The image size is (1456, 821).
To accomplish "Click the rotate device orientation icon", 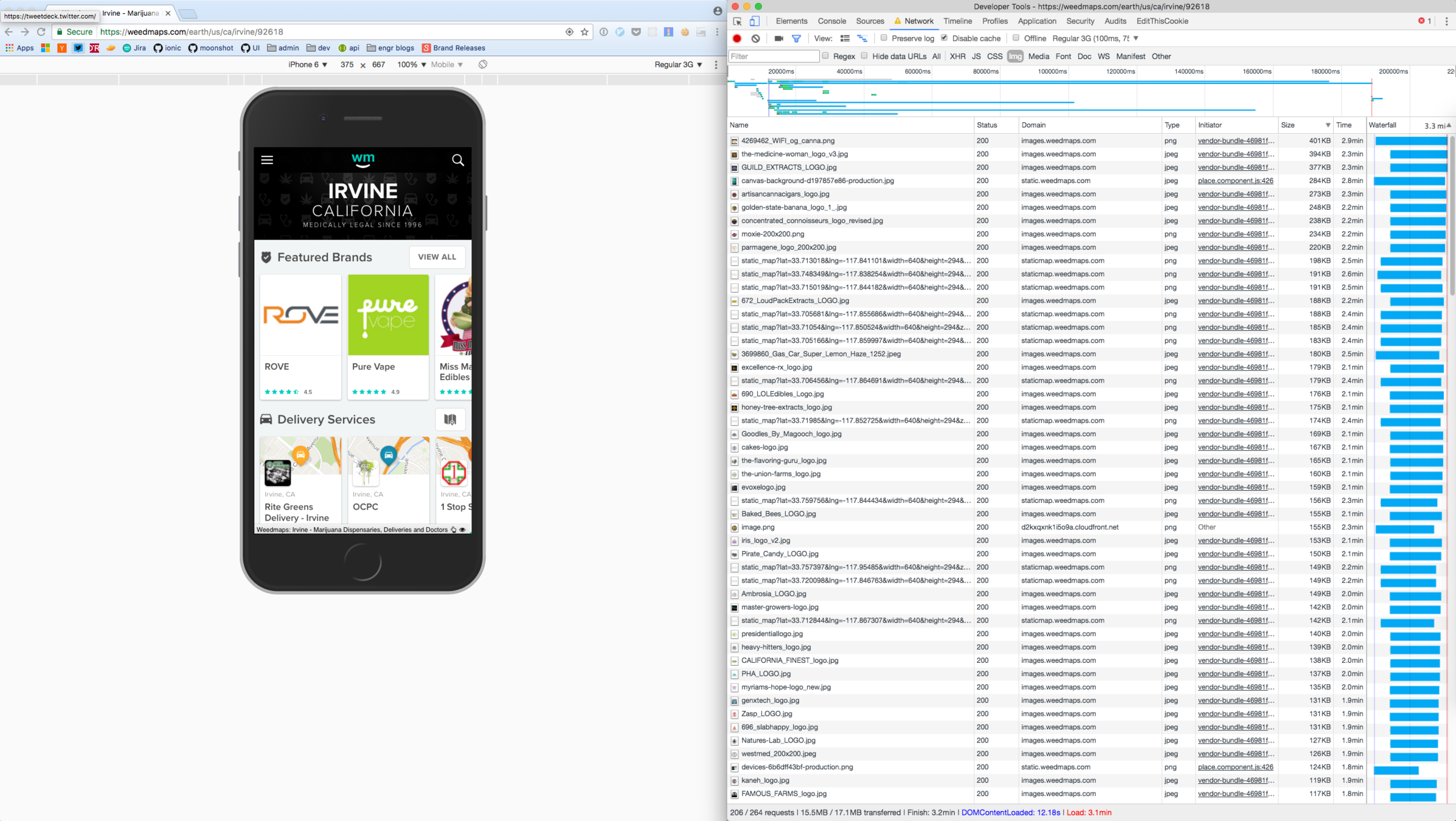I will click(x=483, y=64).
